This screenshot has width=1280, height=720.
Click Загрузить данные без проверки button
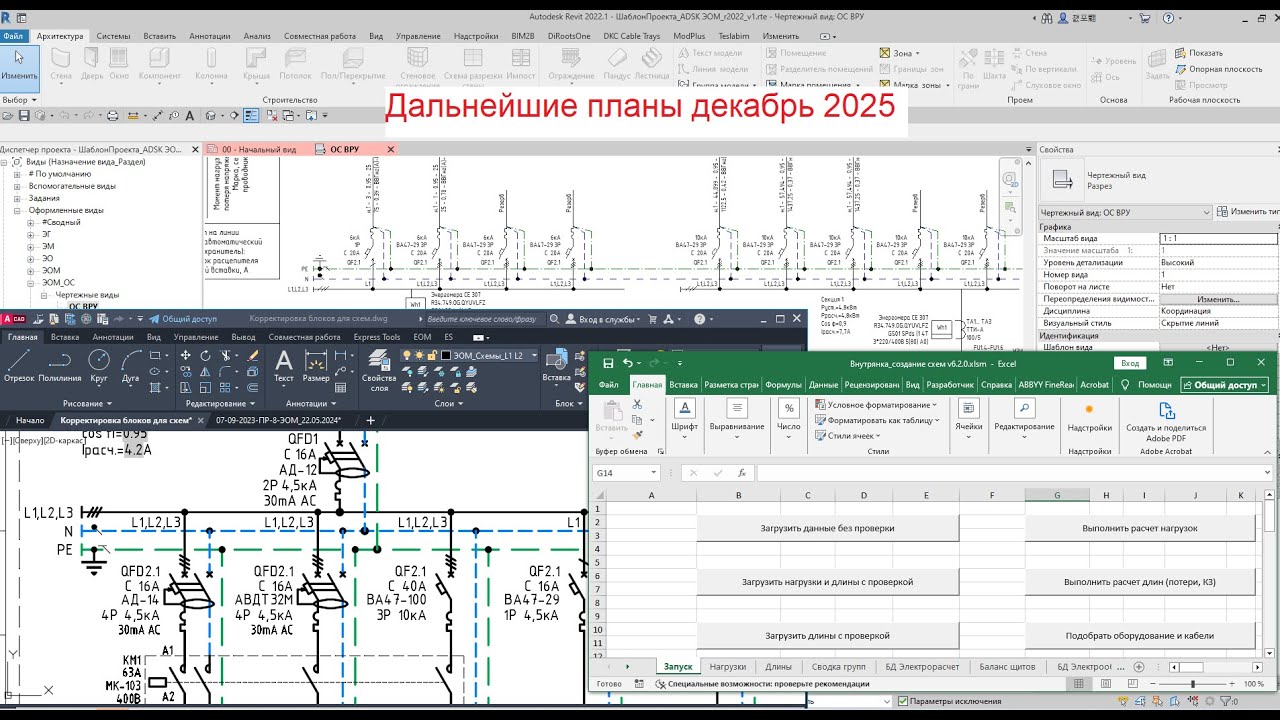tap(828, 527)
